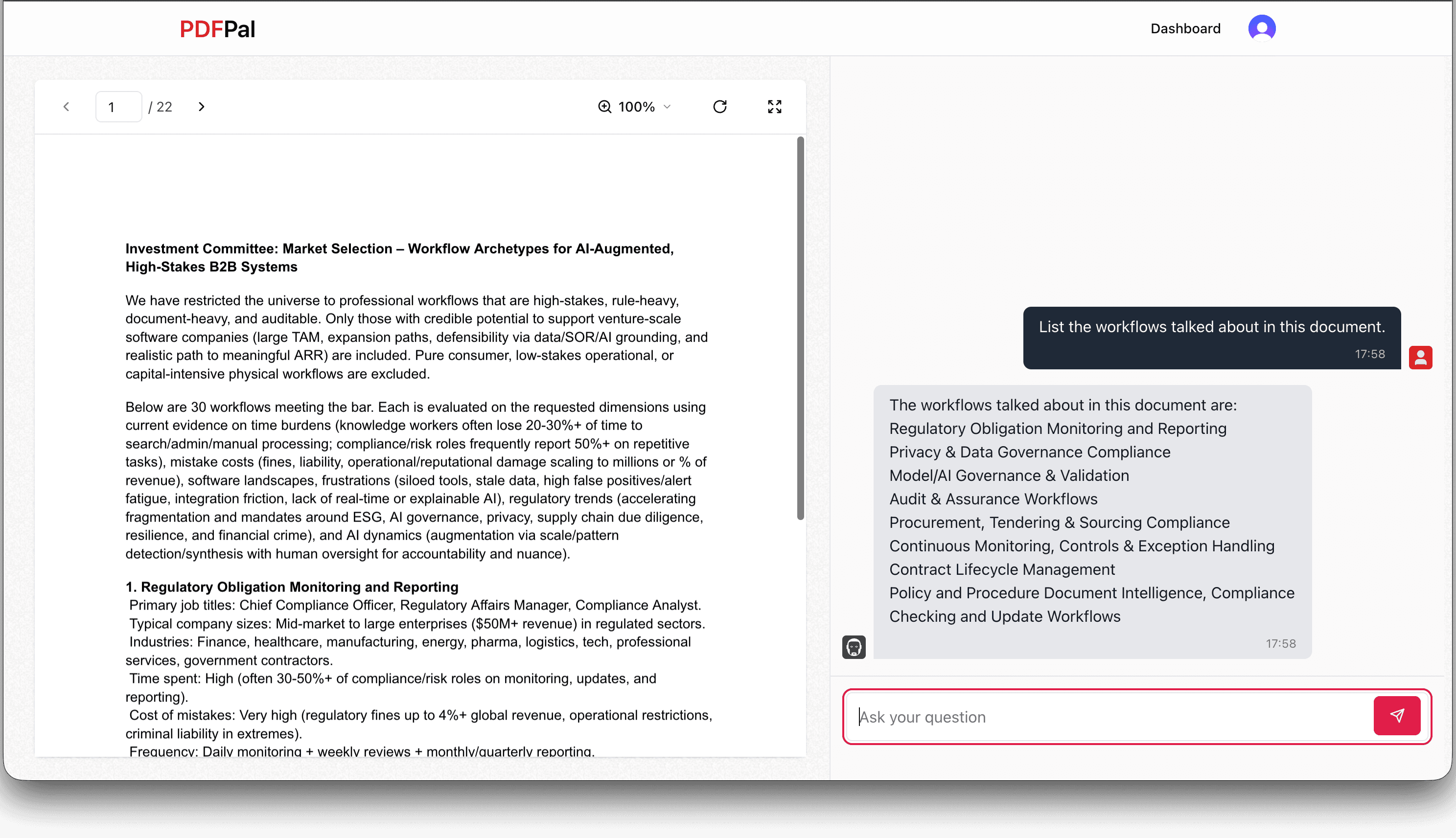
Task: Click paragraph starting 'Below are 30 workflows'
Action: click(416, 480)
